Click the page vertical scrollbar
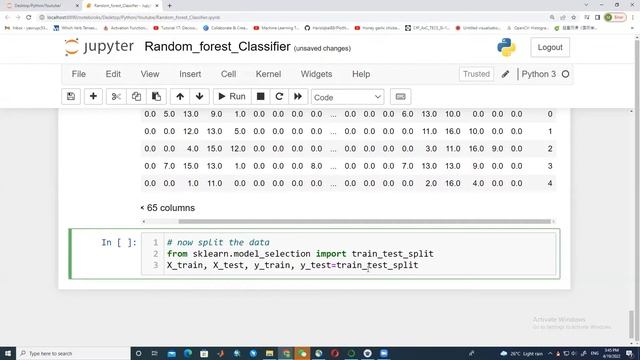The width and height of the screenshot is (640, 360). point(631,324)
